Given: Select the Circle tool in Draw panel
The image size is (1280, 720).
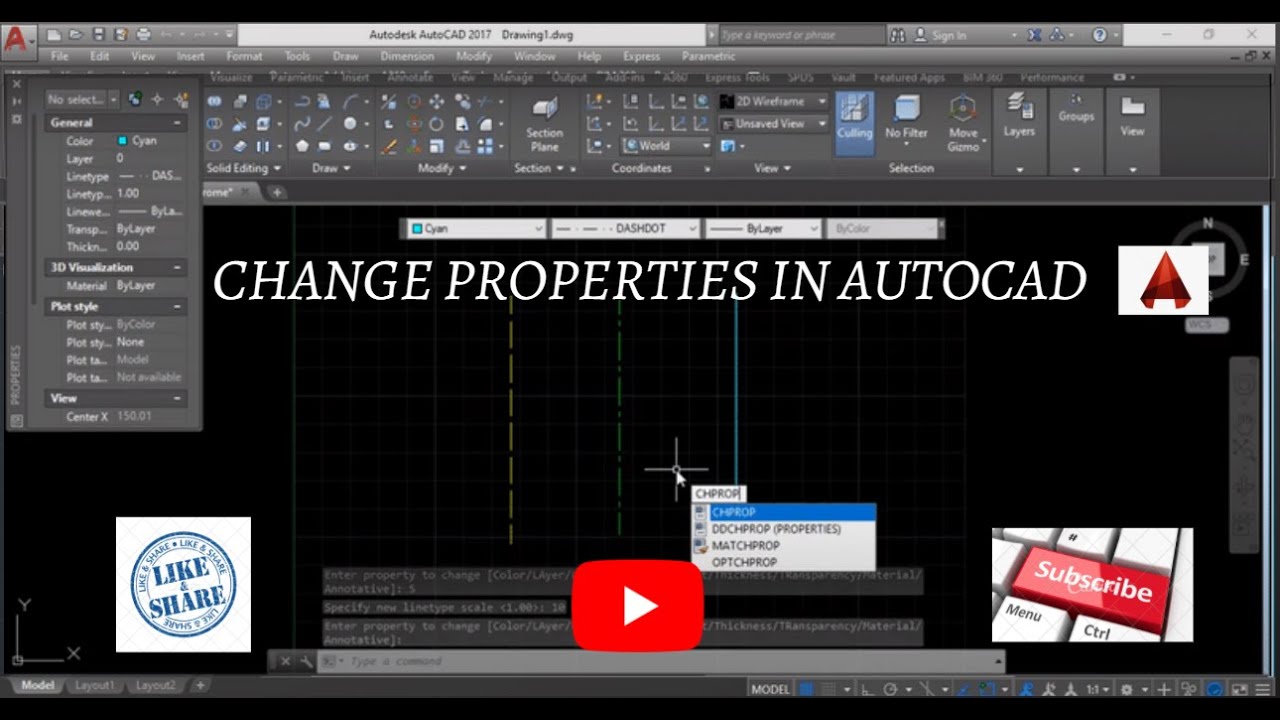Looking at the screenshot, I should pyautogui.click(x=350, y=124).
